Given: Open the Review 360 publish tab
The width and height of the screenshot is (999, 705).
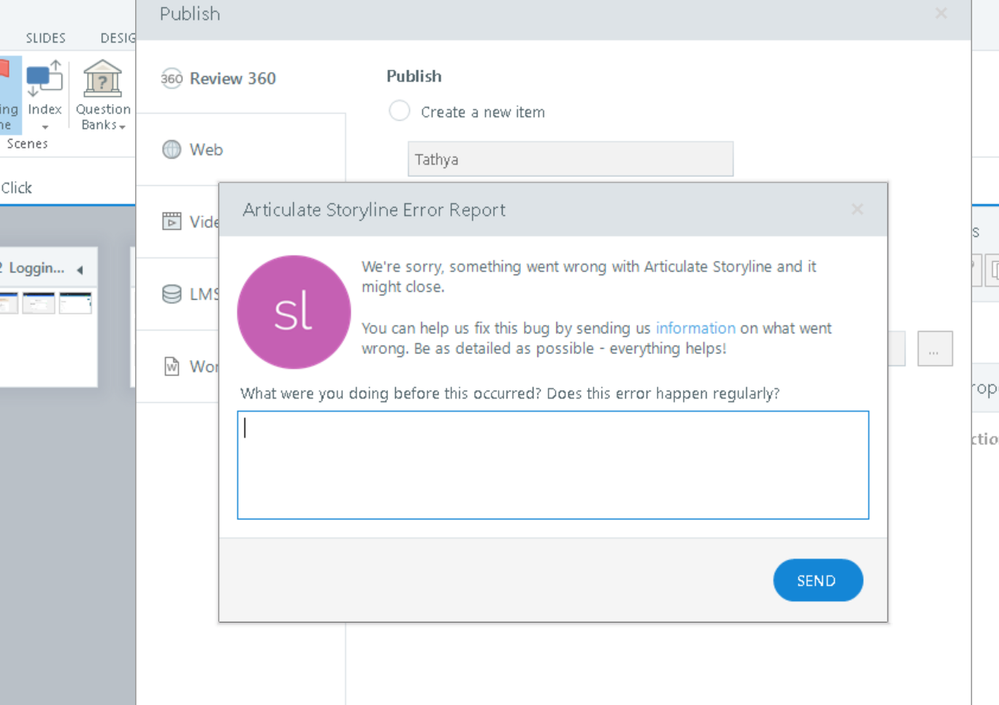Looking at the screenshot, I should (232, 79).
